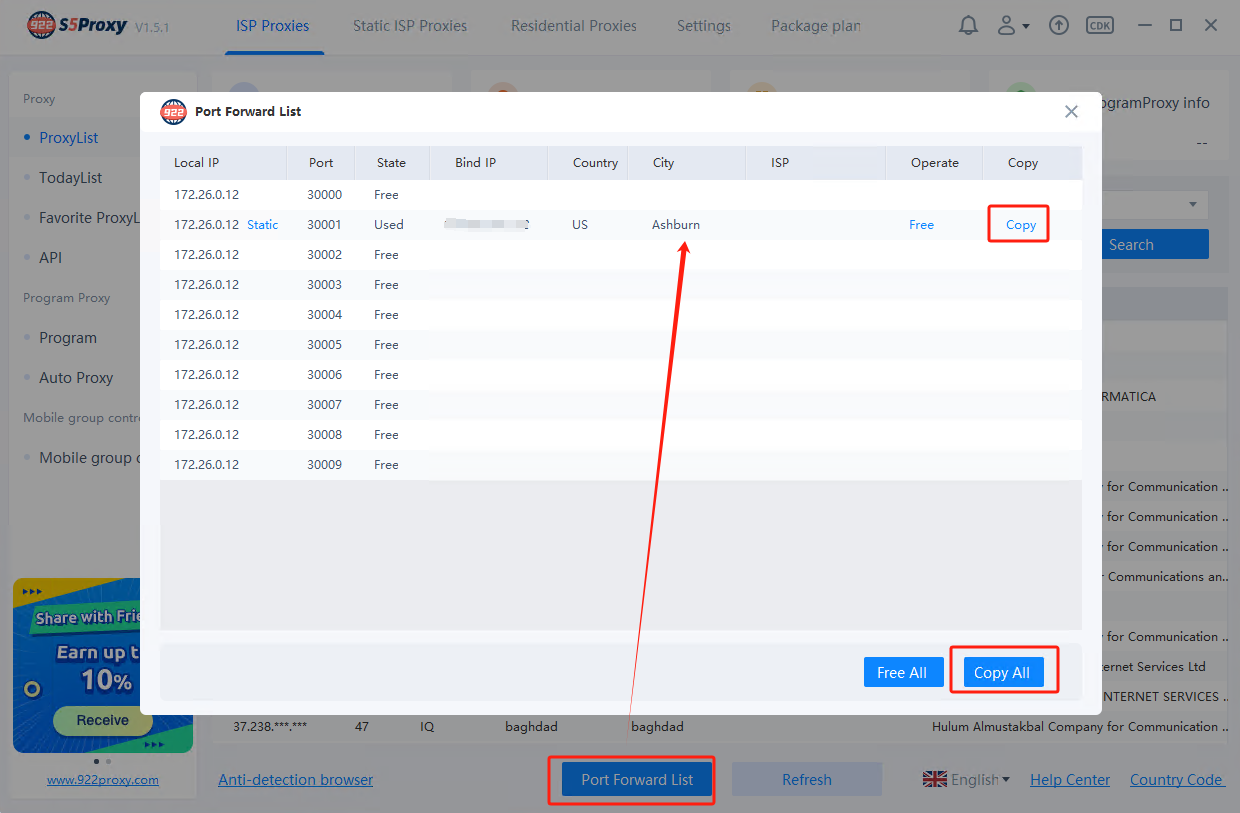Select the port 30004 table row

(x=620, y=315)
